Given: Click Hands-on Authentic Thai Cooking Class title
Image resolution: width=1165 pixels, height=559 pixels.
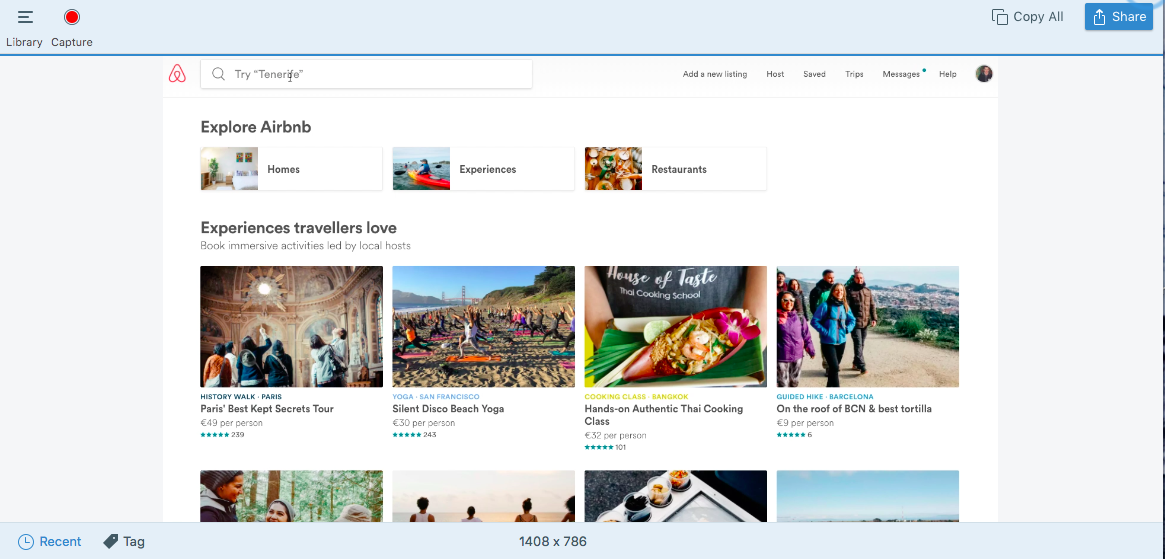Looking at the screenshot, I should coord(663,415).
